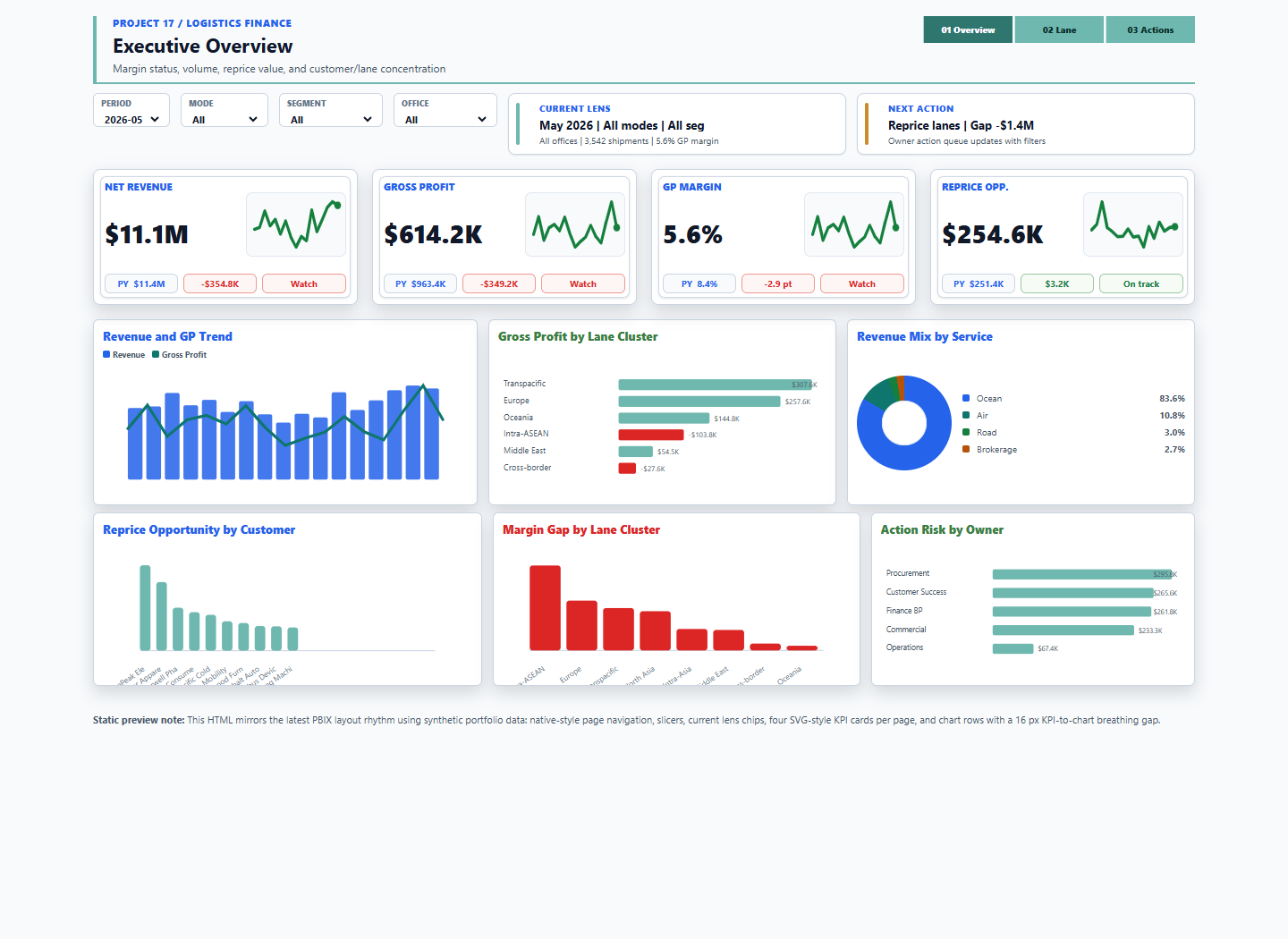The width and height of the screenshot is (1288, 939).
Task: Go to the 03 Actions tab
Action: pyautogui.click(x=1150, y=30)
